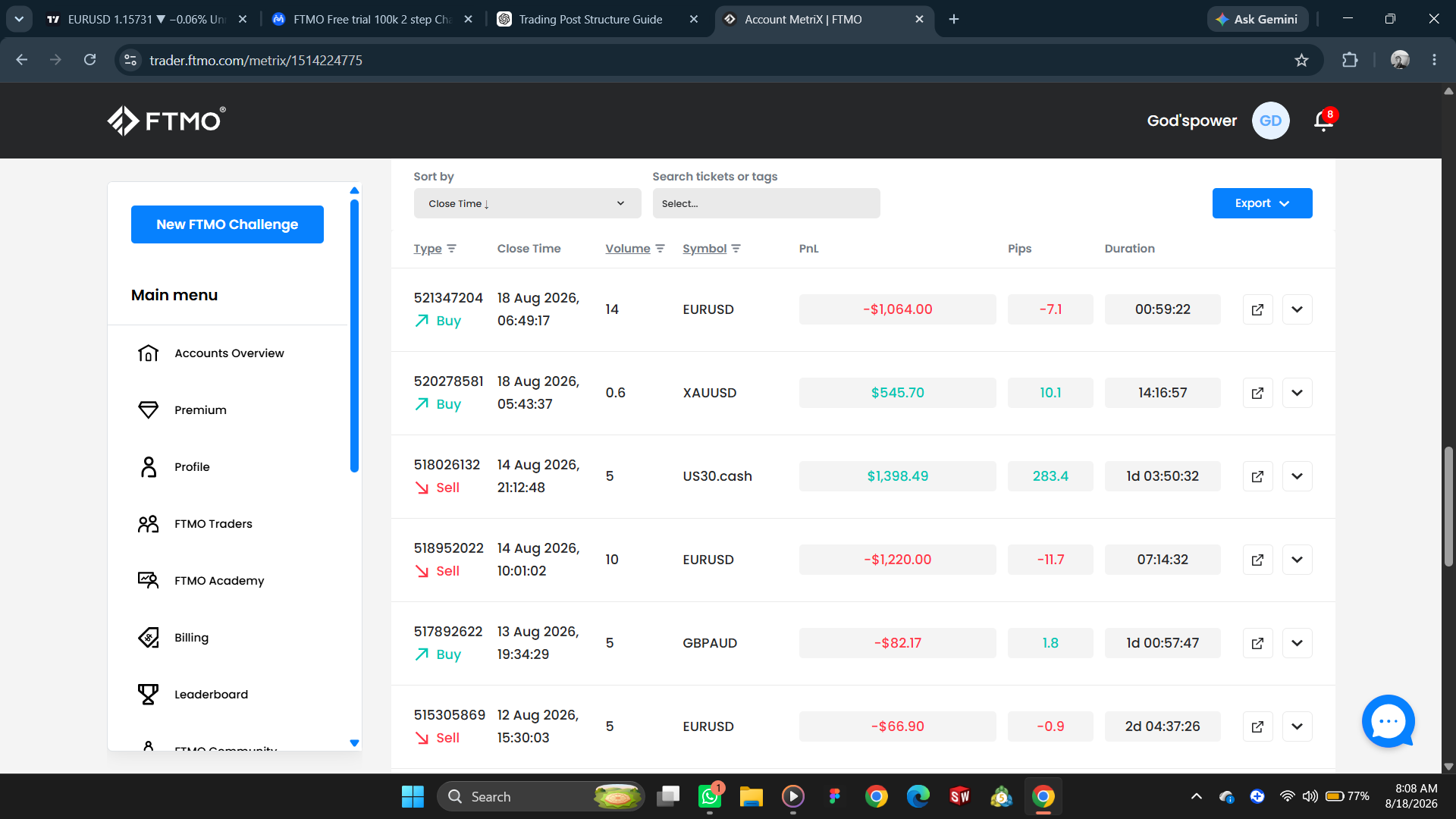Open the Chrome tab search dropdown

[19, 19]
